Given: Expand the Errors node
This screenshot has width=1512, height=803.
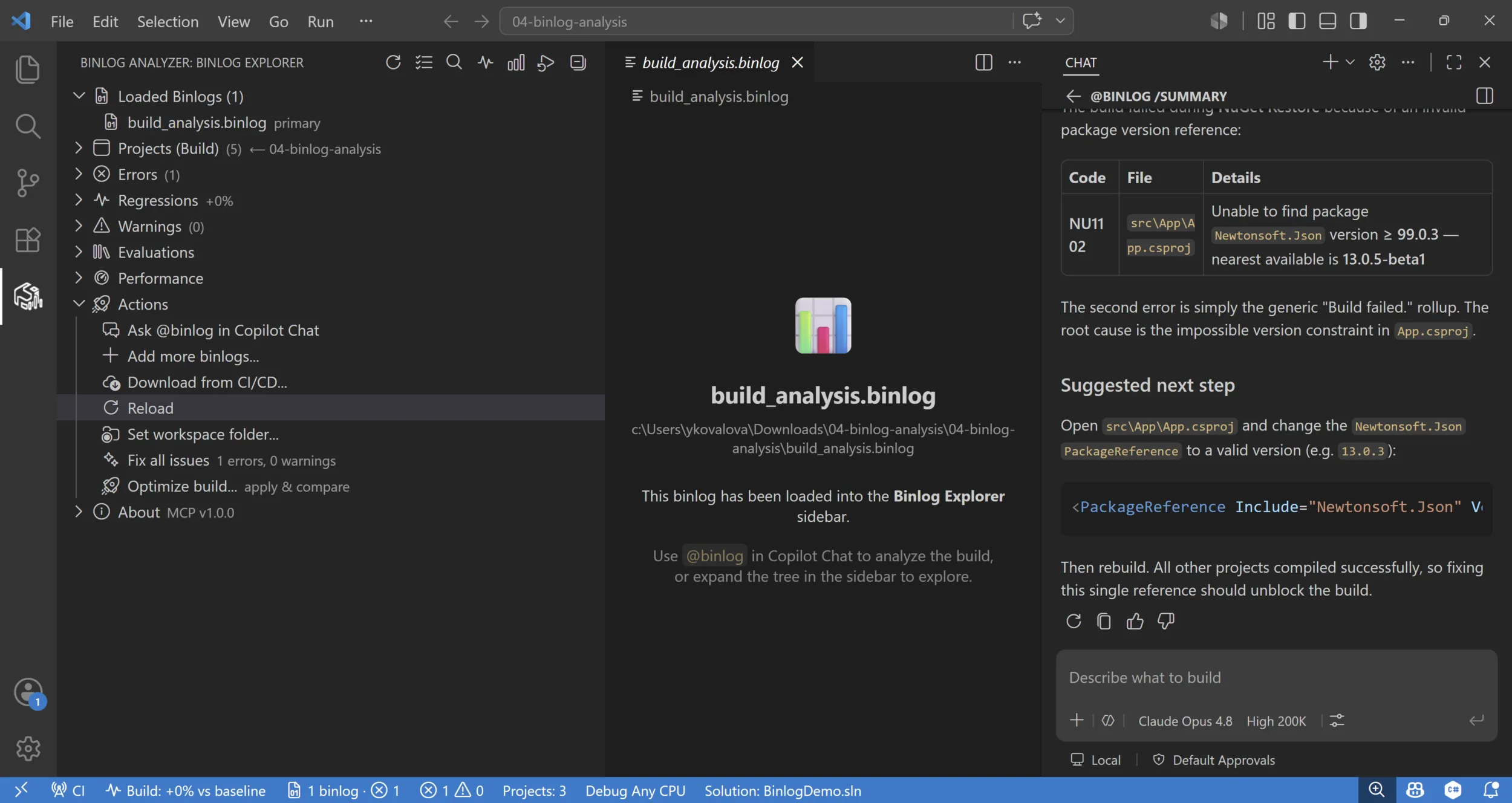Looking at the screenshot, I should point(79,174).
